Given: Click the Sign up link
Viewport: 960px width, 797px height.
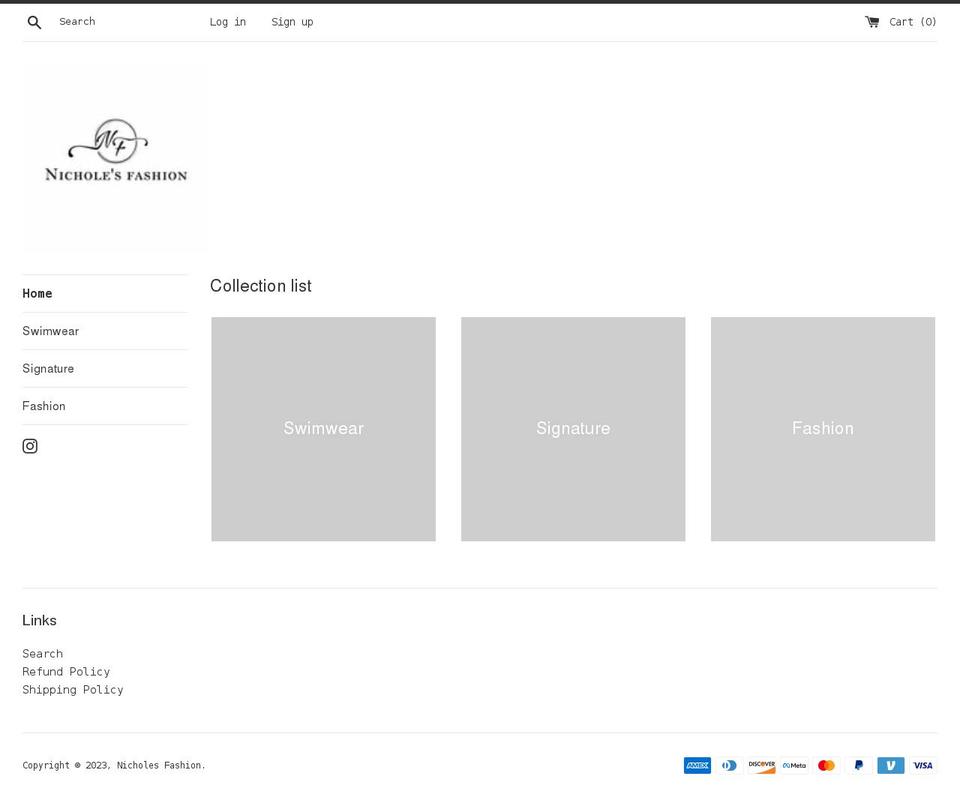Looking at the screenshot, I should 291,21.
